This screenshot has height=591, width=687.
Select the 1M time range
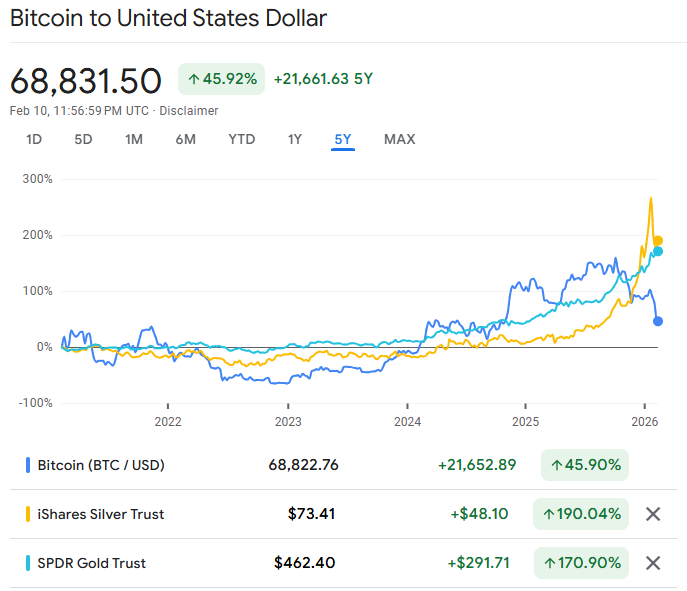(134, 139)
